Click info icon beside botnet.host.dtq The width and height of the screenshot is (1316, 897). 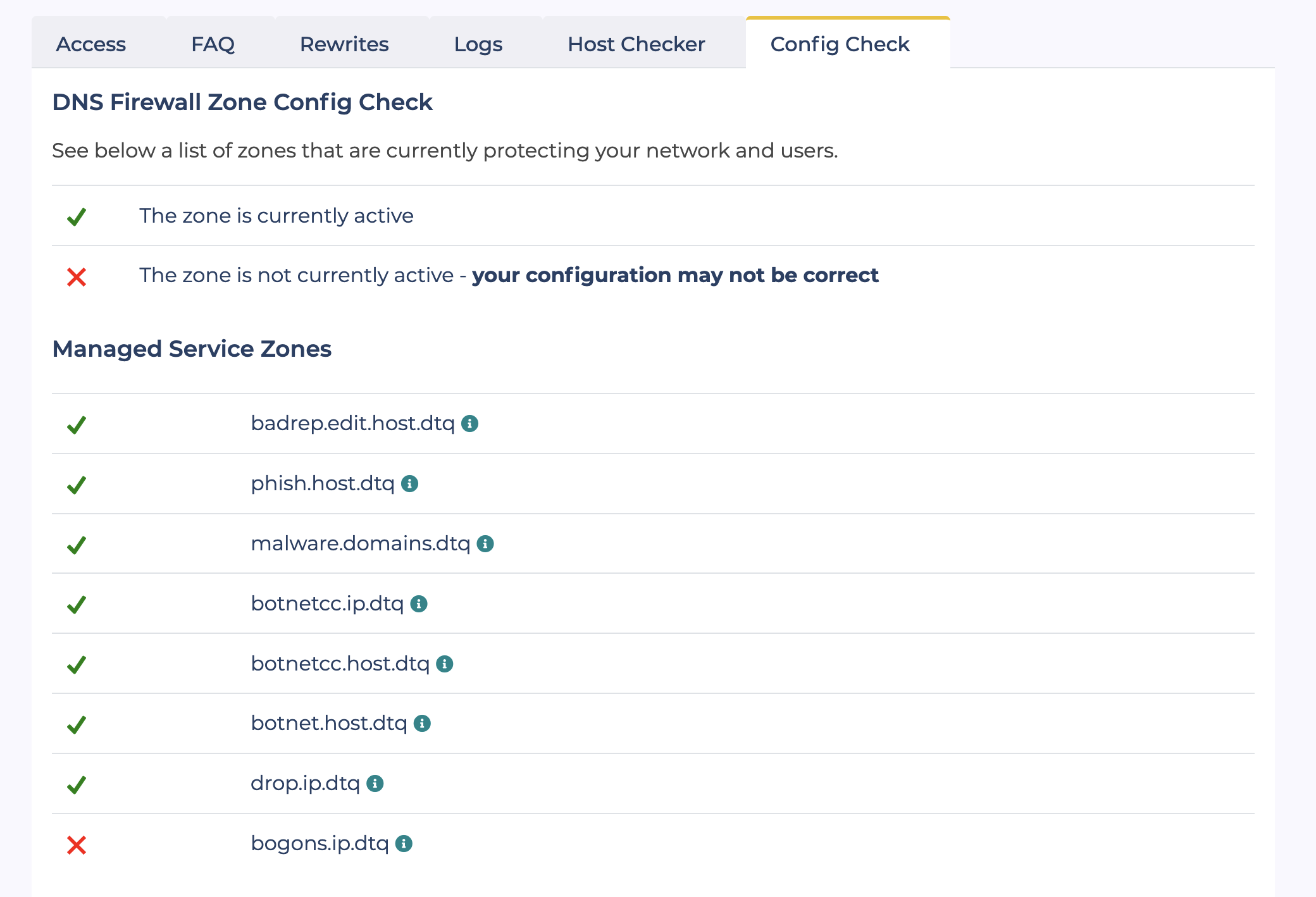422,723
